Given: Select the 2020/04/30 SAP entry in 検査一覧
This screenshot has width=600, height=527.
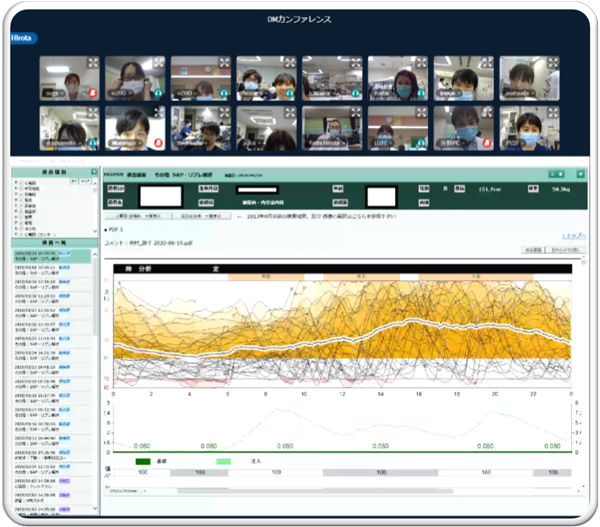Looking at the screenshot, I should tap(51, 284).
